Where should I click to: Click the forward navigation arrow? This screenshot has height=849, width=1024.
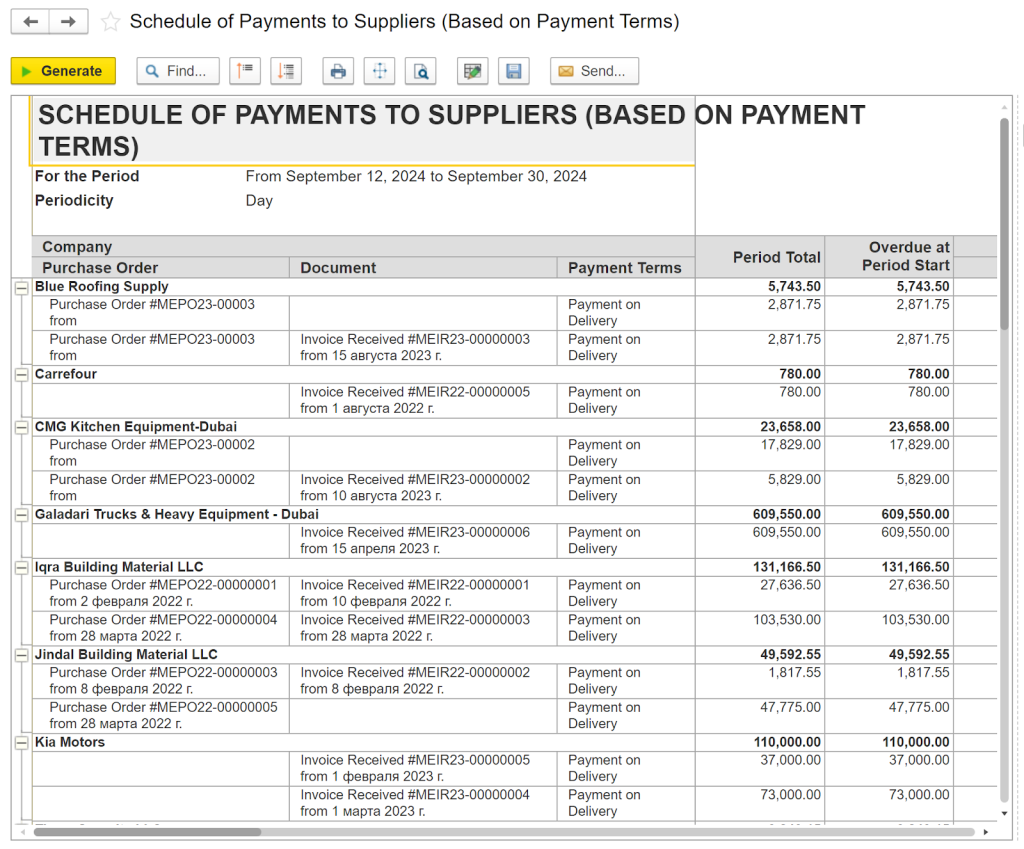pos(68,22)
